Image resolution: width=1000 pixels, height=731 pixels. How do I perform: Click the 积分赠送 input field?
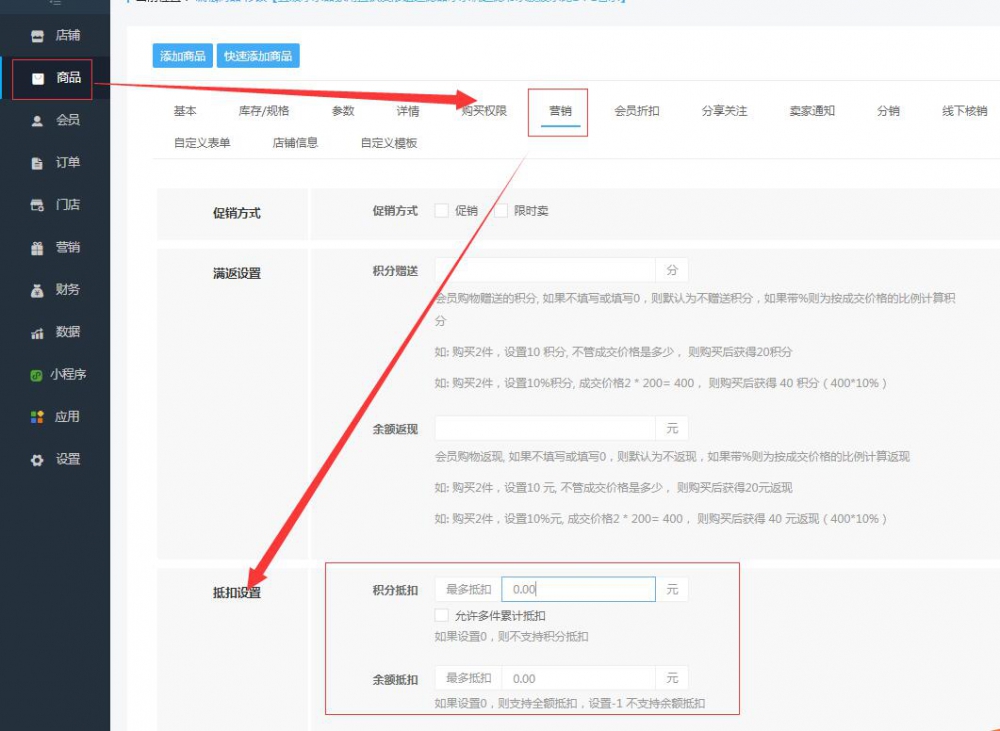(545, 270)
